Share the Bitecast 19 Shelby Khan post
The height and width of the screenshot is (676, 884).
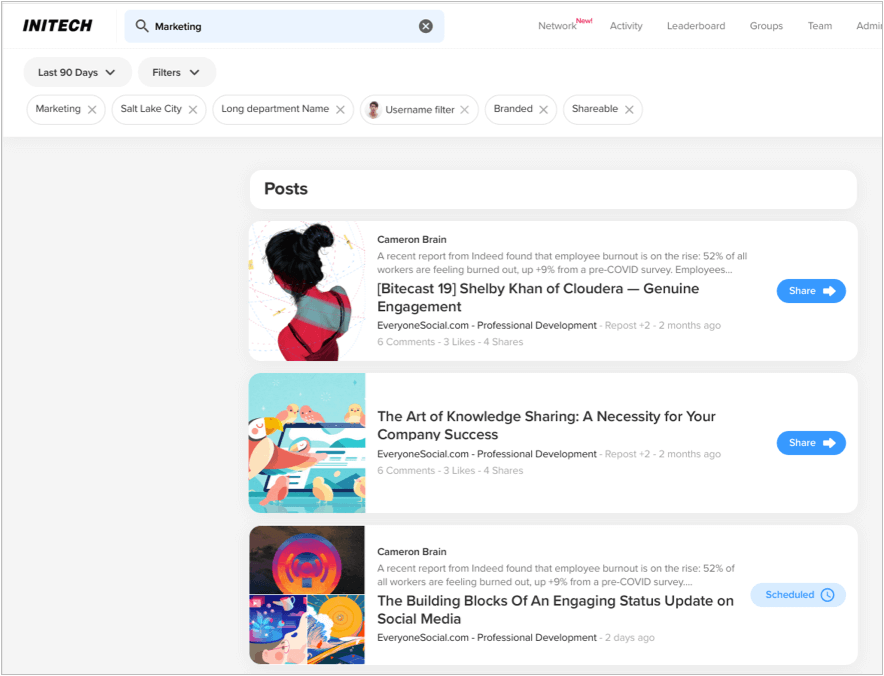tap(811, 291)
